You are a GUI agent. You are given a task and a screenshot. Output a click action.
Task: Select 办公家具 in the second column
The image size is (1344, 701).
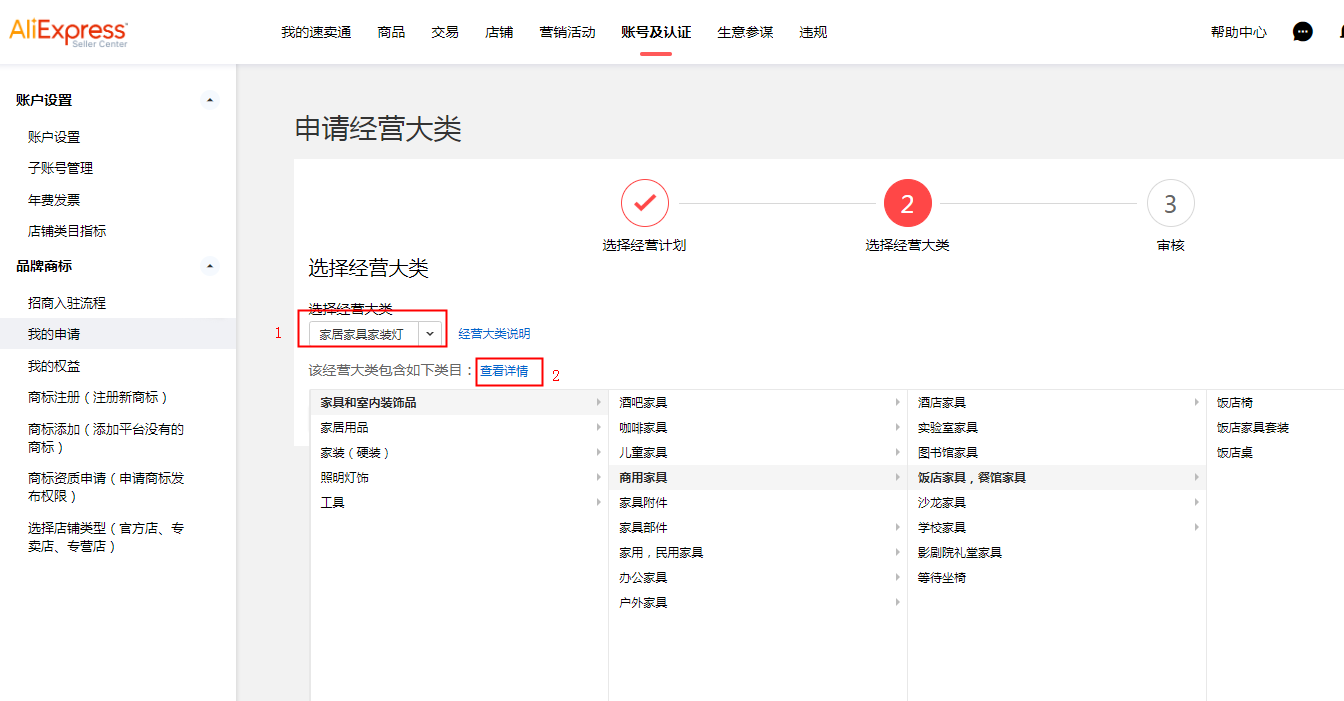[643, 577]
